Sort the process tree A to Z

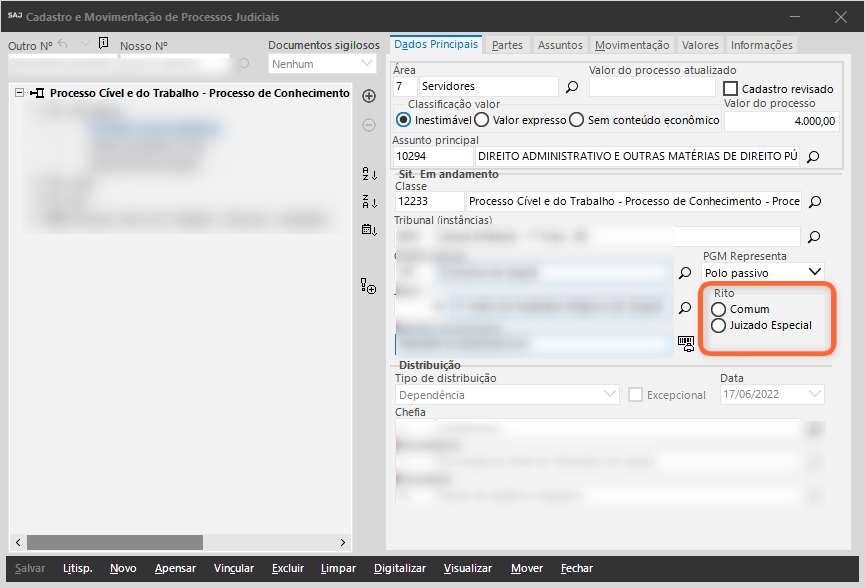368,174
